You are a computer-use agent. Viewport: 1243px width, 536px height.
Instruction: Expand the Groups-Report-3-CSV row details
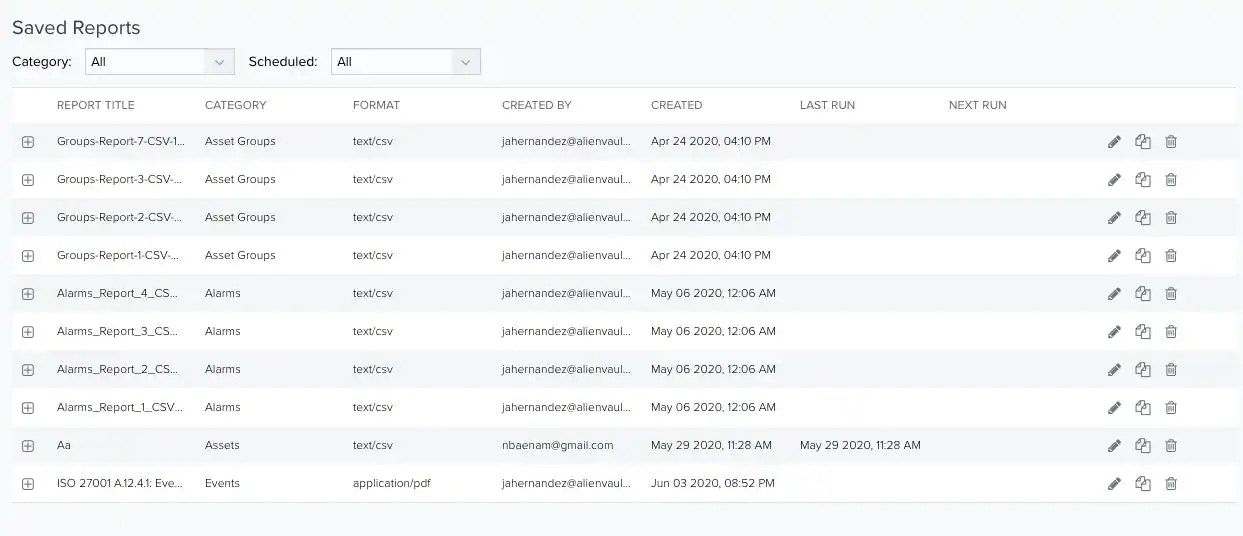(28, 180)
